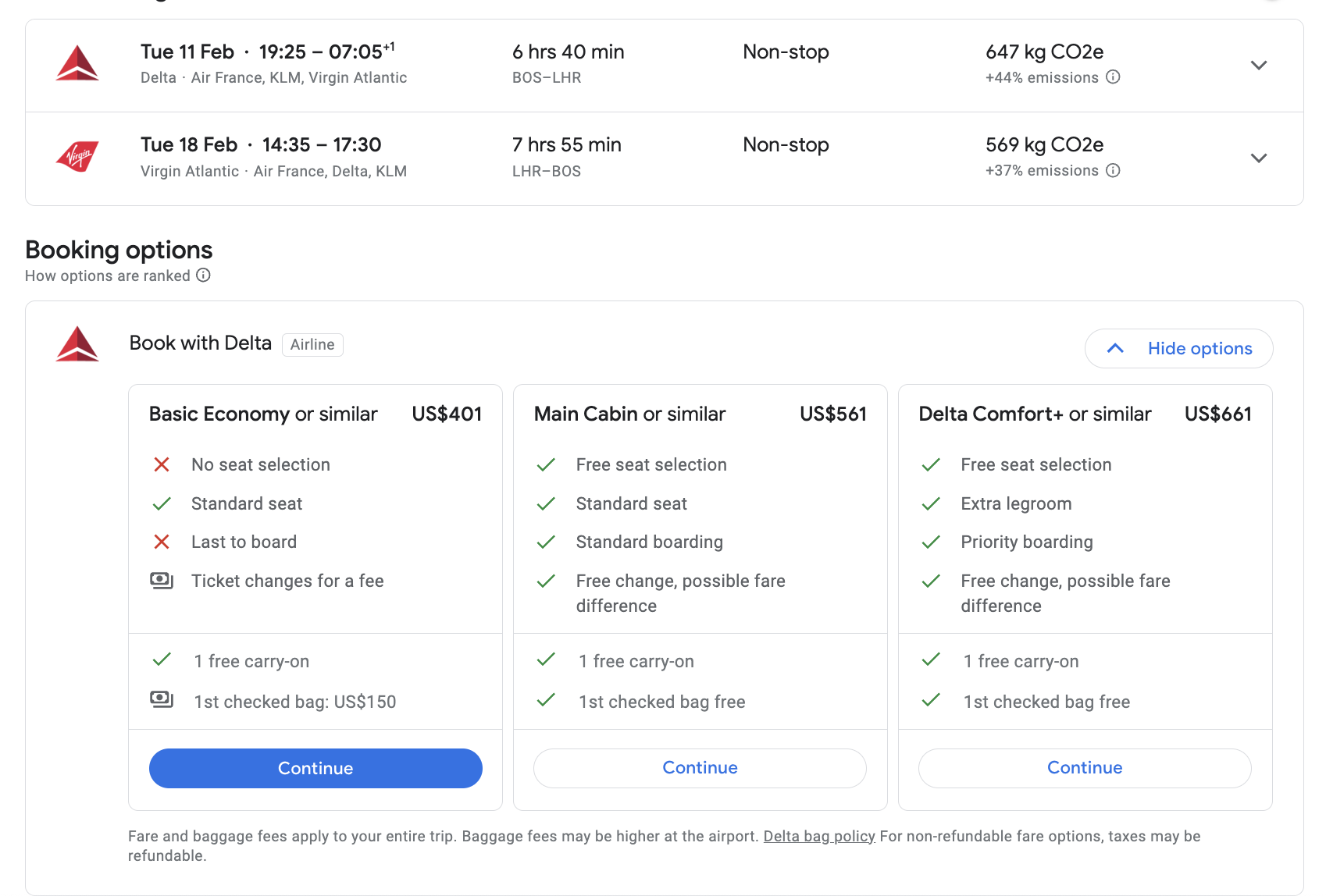Open the Delta bag policy link

819,836
